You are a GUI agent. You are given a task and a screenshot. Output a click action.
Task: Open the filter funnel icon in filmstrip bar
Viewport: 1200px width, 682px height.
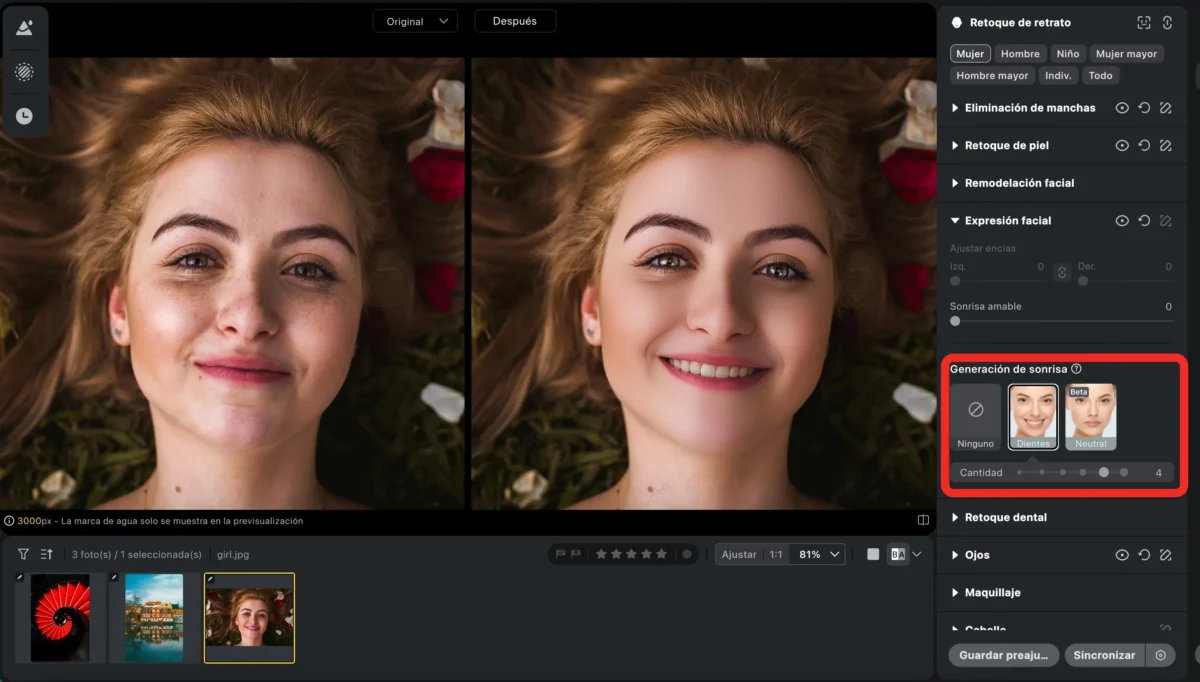[23, 553]
